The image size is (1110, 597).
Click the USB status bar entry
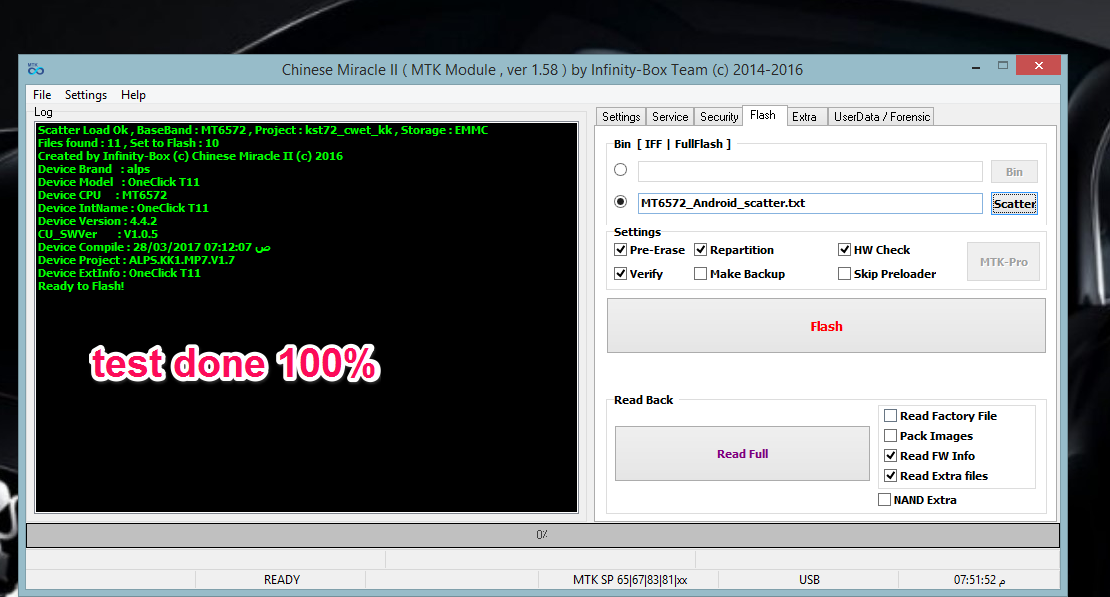(x=809, y=579)
